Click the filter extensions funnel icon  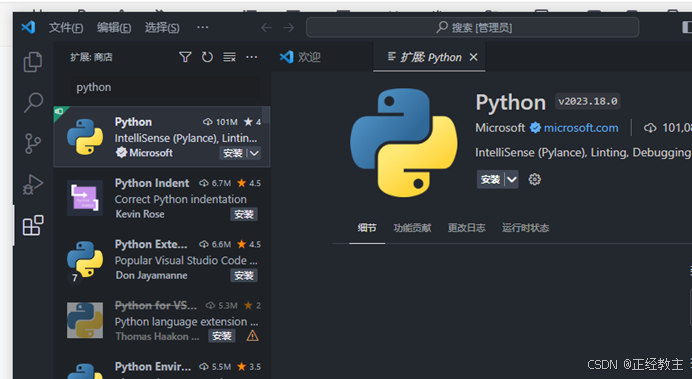pos(185,57)
